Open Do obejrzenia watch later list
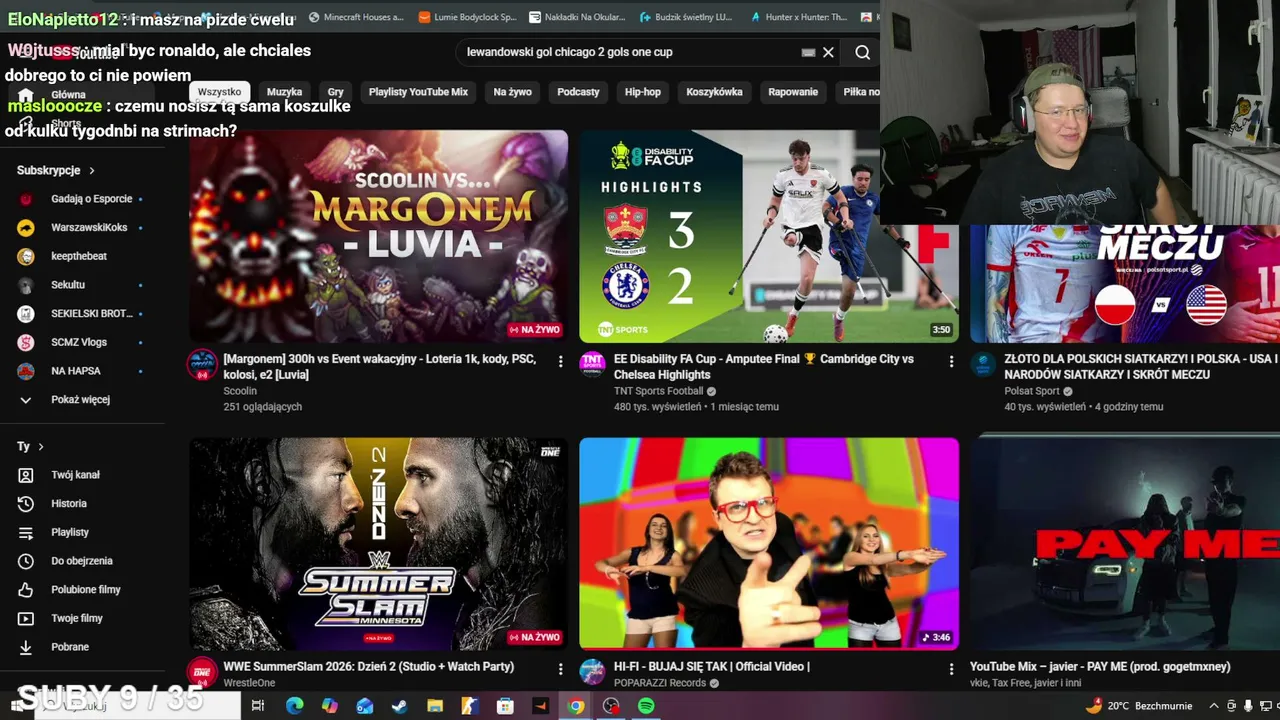This screenshot has width=1280, height=720. tap(82, 561)
